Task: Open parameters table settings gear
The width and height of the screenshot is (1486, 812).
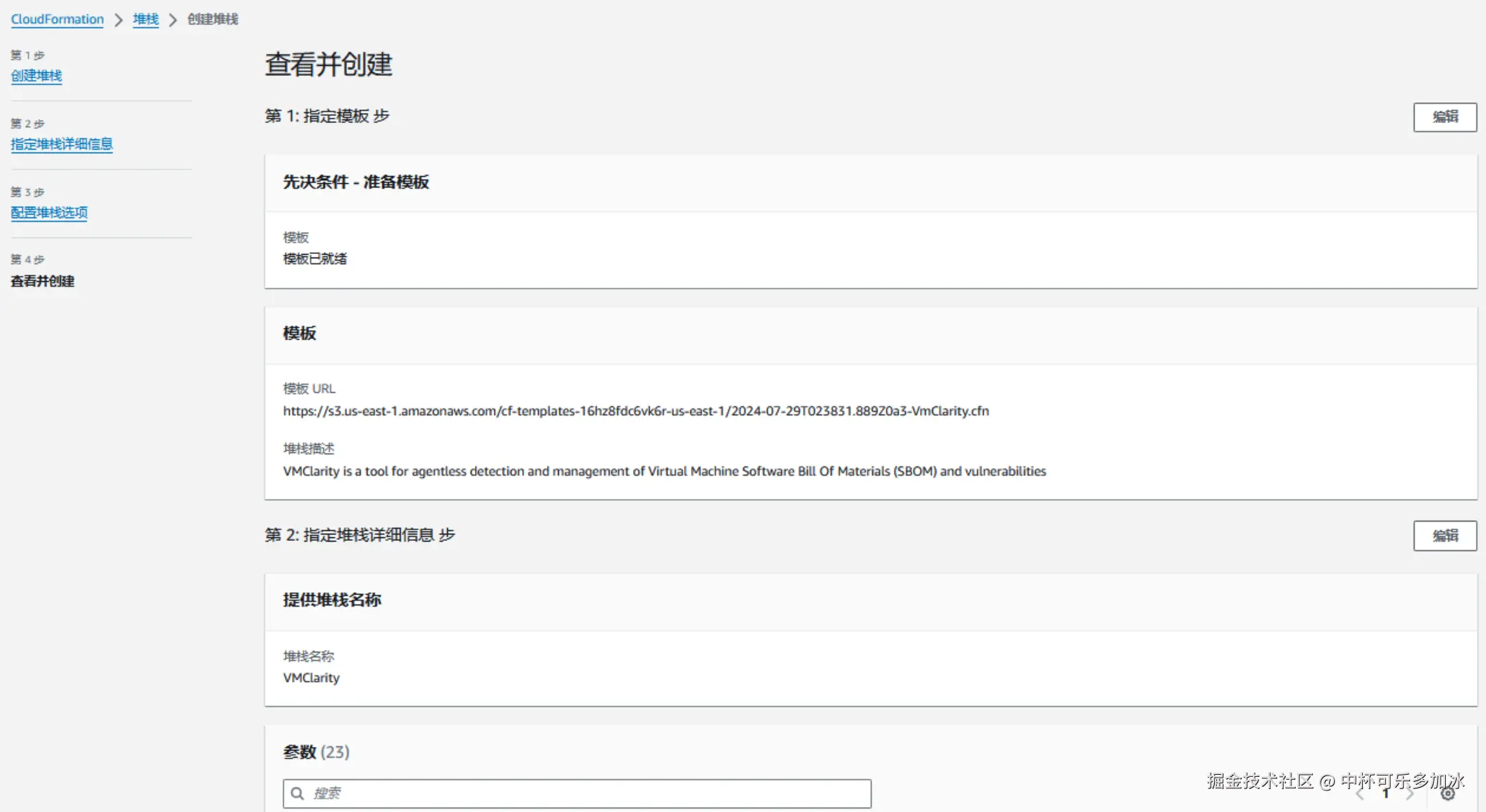Action: (1447, 793)
